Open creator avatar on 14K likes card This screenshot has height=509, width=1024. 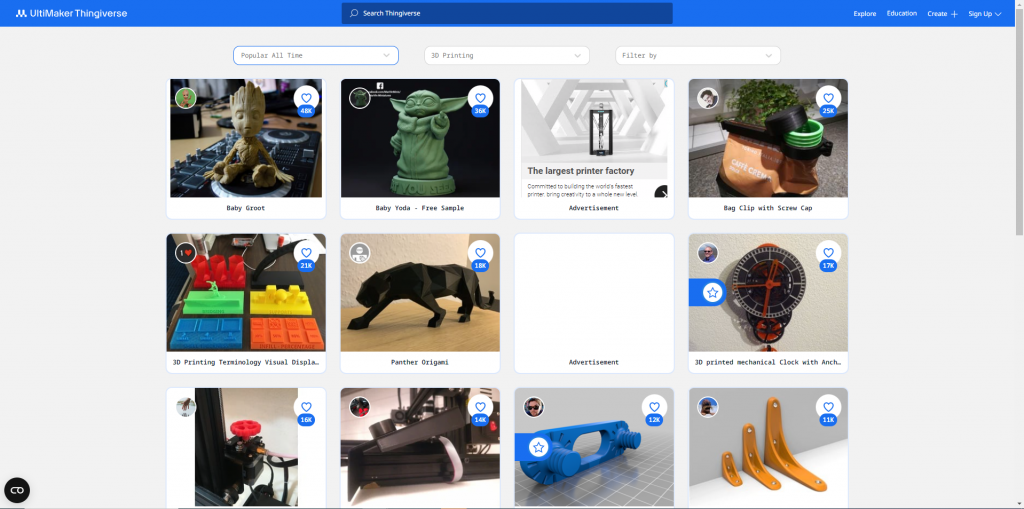point(360,406)
